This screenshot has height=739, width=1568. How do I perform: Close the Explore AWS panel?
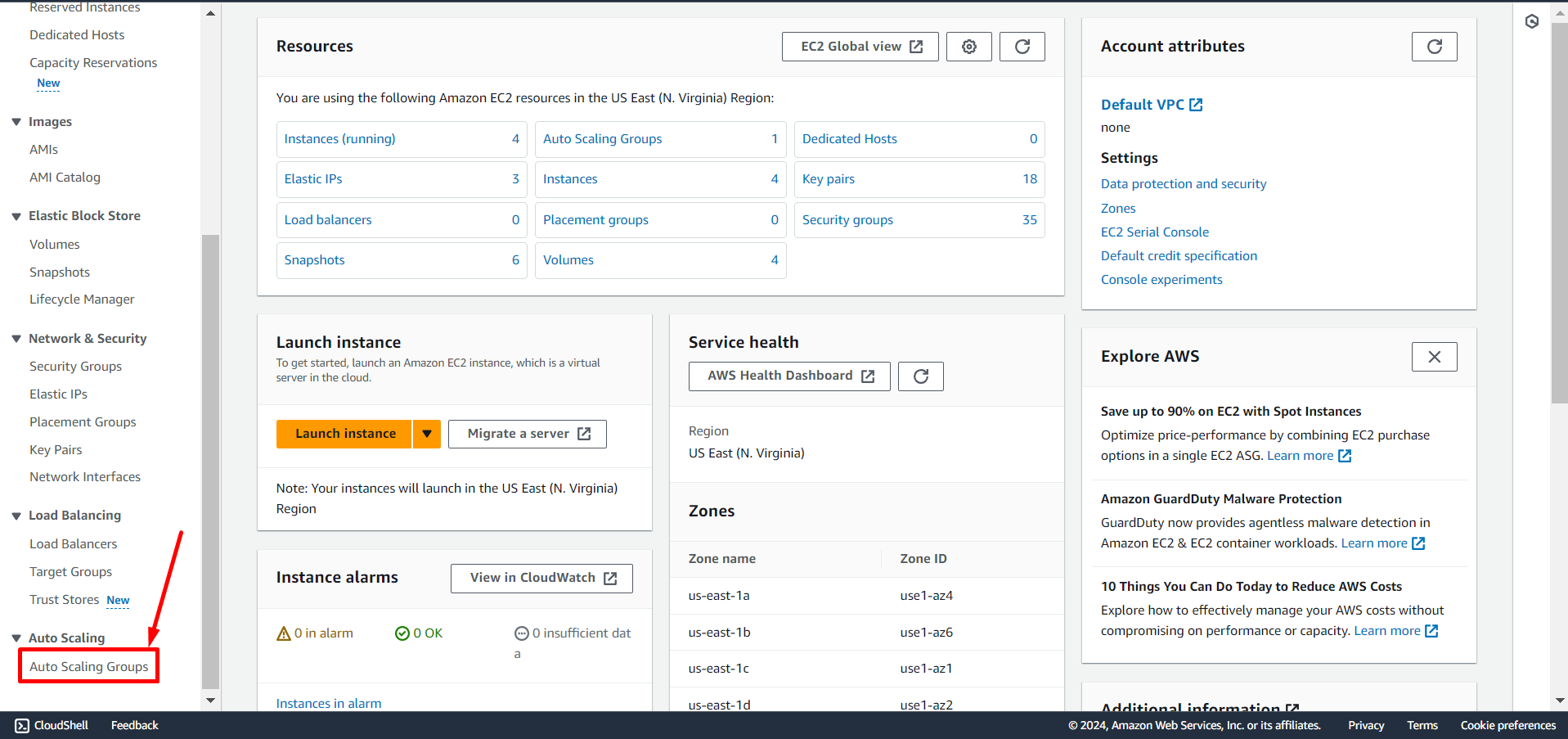1433,357
